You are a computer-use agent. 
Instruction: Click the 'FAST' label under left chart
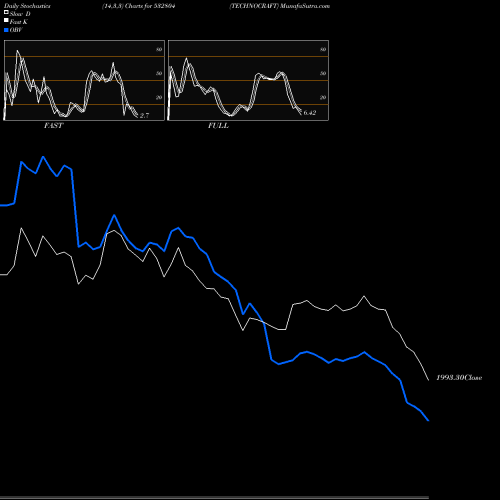54,126
